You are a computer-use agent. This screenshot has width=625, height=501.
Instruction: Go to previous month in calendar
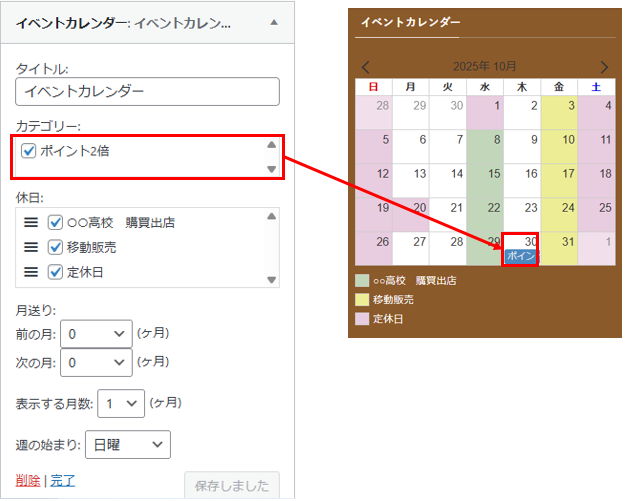pyautogui.click(x=366, y=67)
